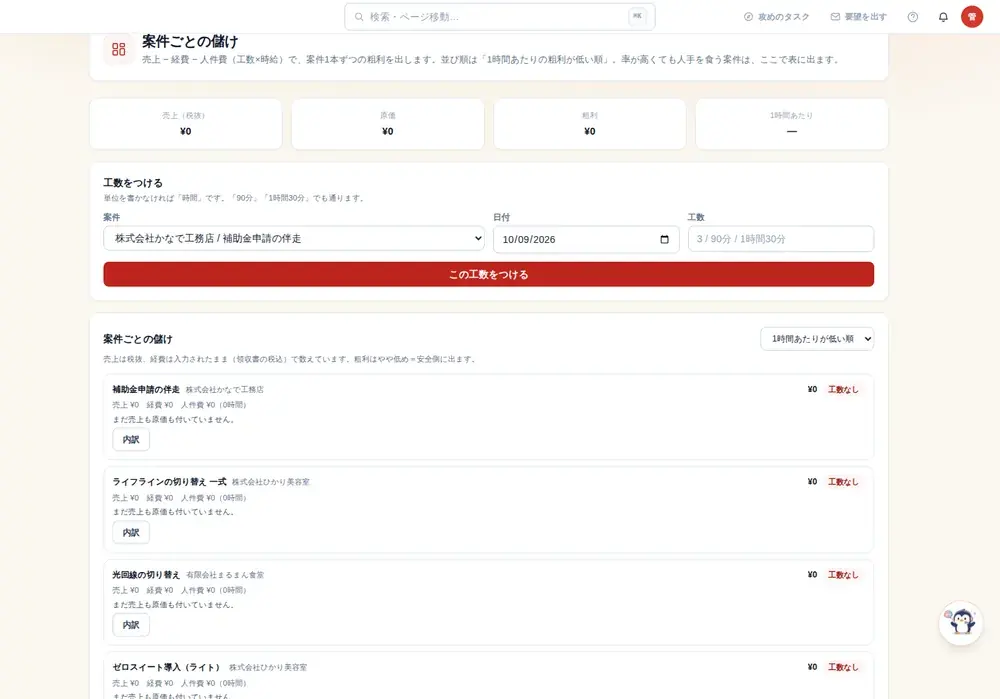Click 工数なし badge on 光回線の切り替え

(843, 575)
